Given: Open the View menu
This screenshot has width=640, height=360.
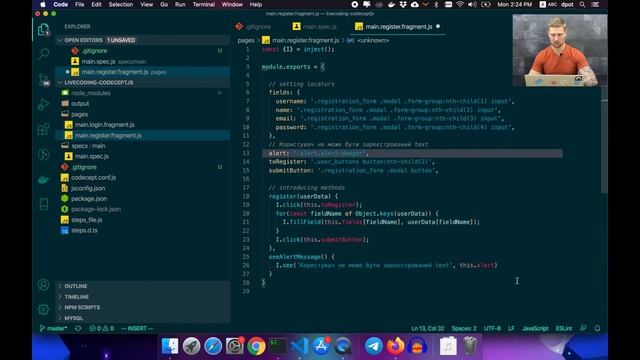Looking at the screenshot, I should pos(147,4).
